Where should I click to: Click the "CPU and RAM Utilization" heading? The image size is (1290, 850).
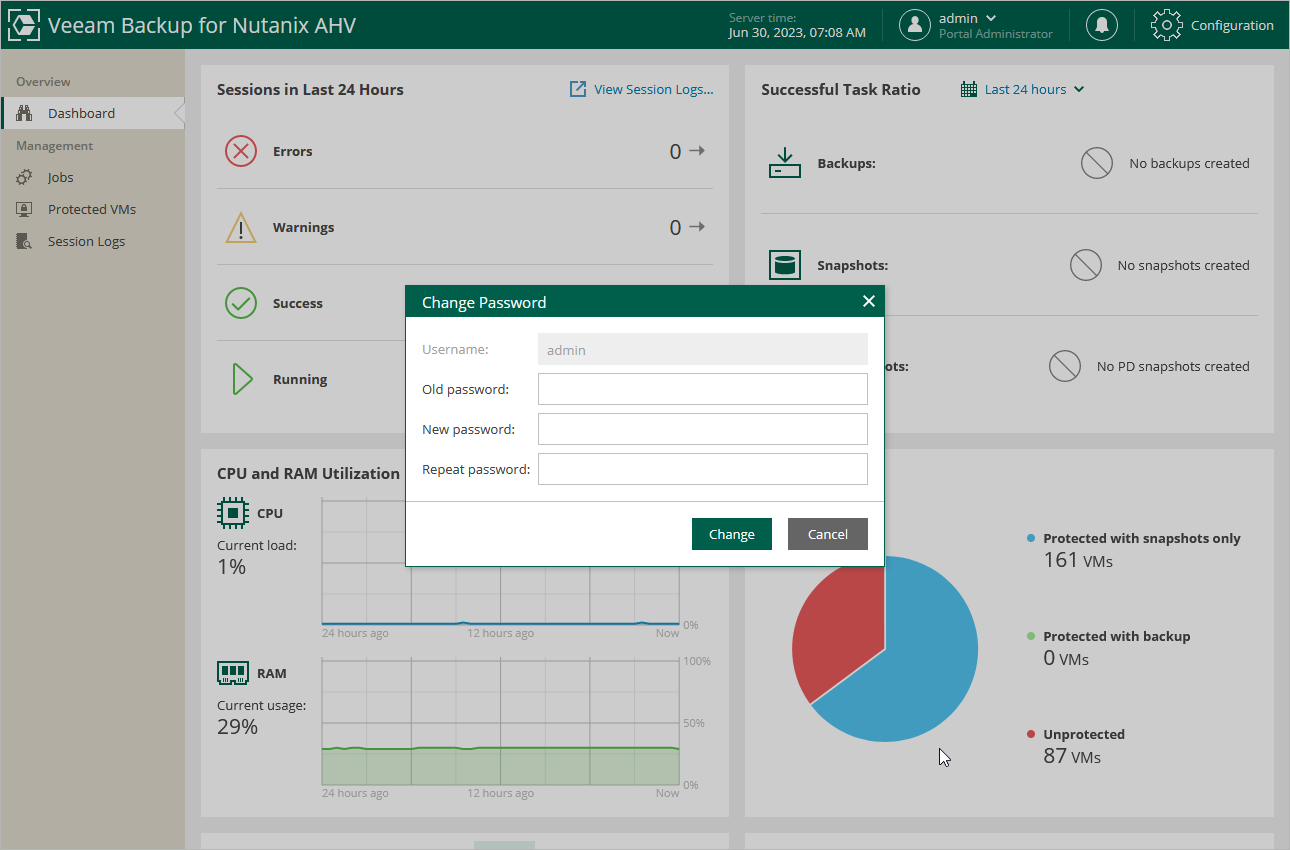tap(308, 473)
